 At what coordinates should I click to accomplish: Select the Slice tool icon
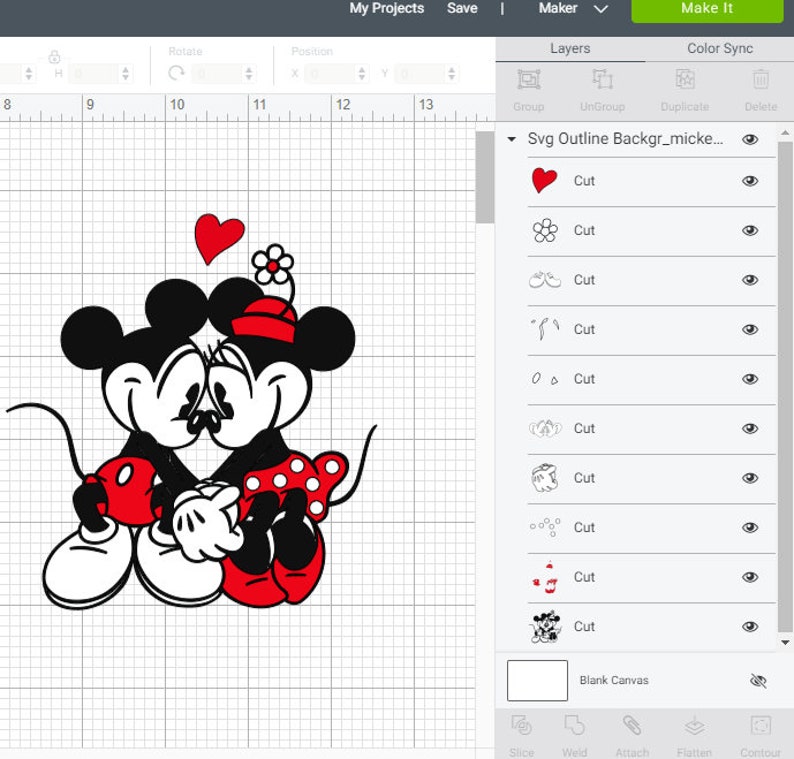[521, 725]
